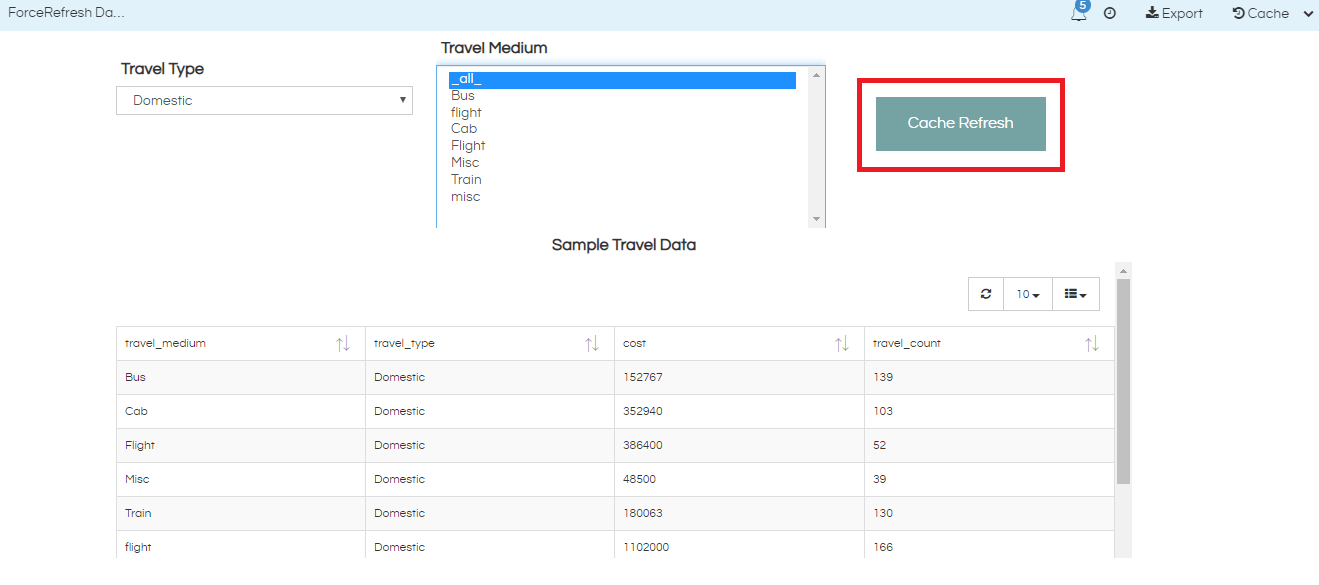The height and width of the screenshot is (585, 1319).
Task: Click the travel_type column header
Action: point(490,344)
